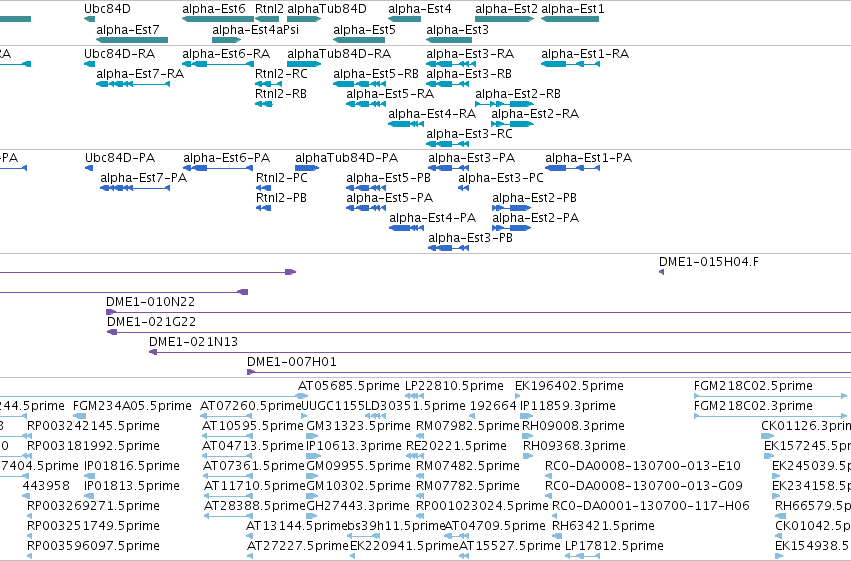Open the alpha-Est3-PB protein label

(471, 238)
